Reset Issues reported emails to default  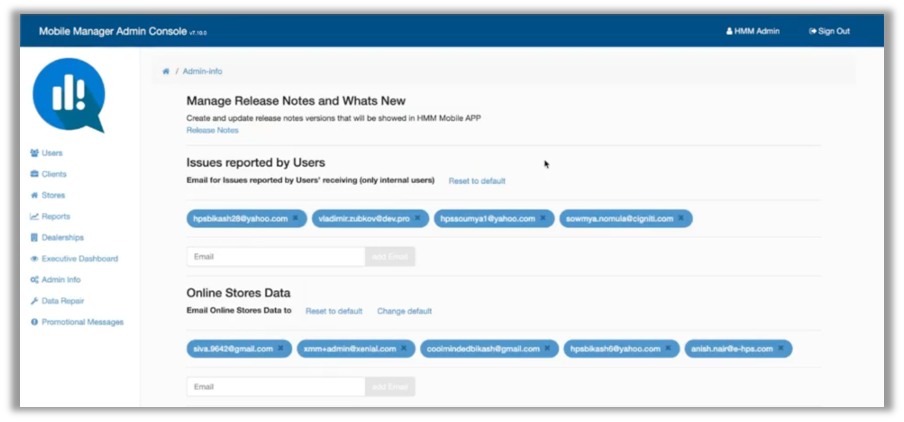click(476, 181)
